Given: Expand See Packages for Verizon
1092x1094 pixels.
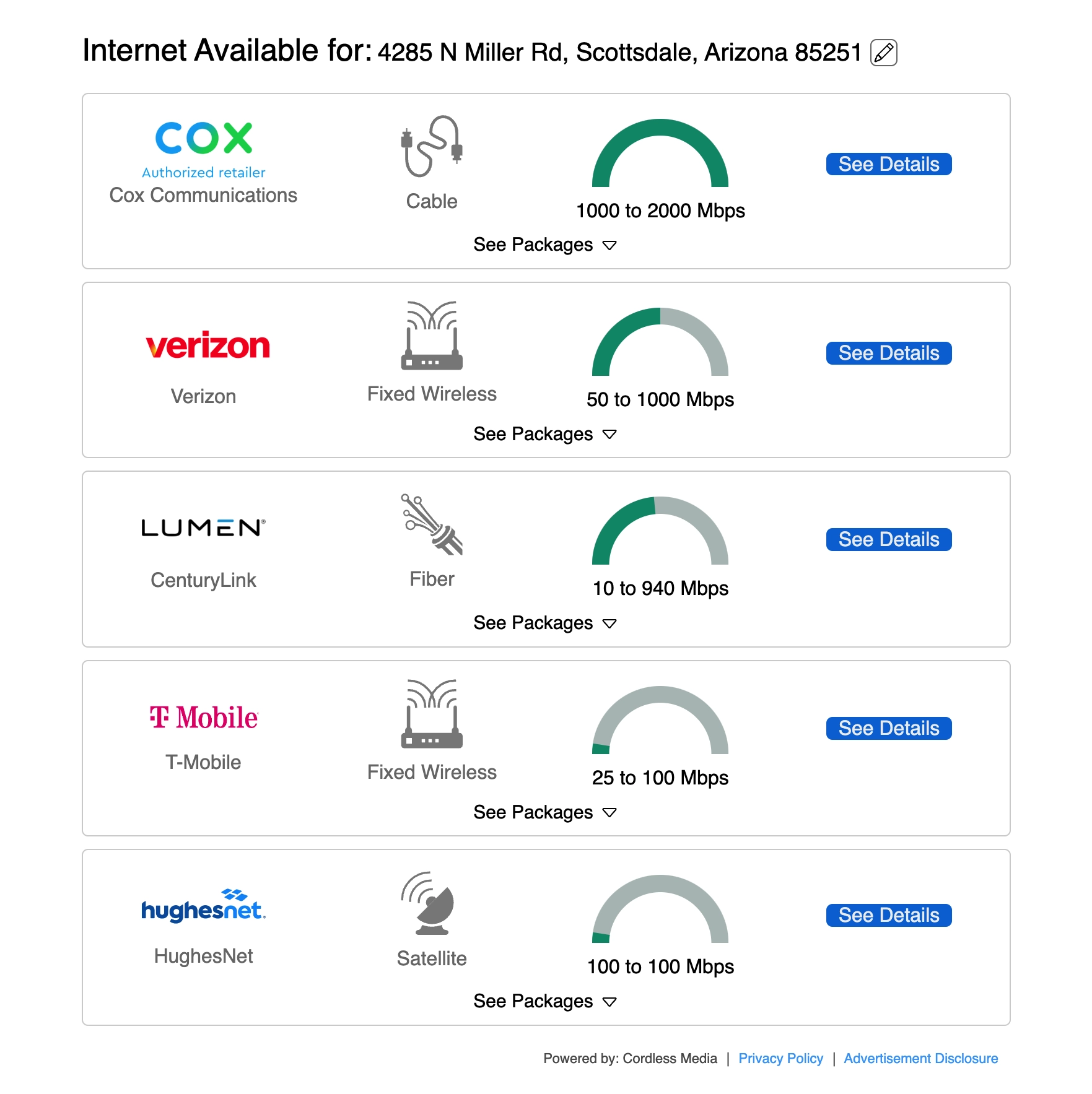Looking at the screenshot, I should pos(544,434).
